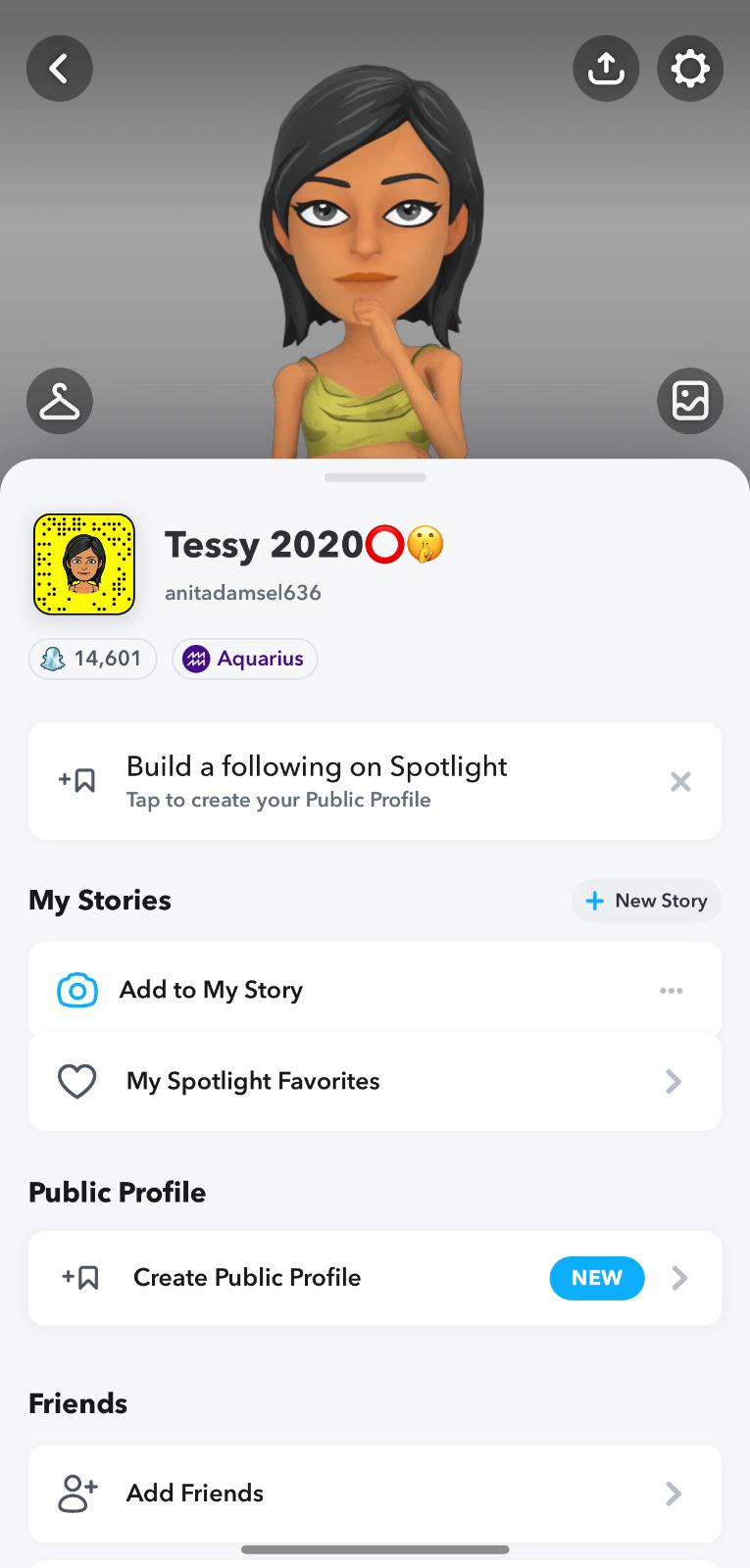Tap the Aquarius zodiac badge
750x1568 pixels.
(x=245, y=659)
